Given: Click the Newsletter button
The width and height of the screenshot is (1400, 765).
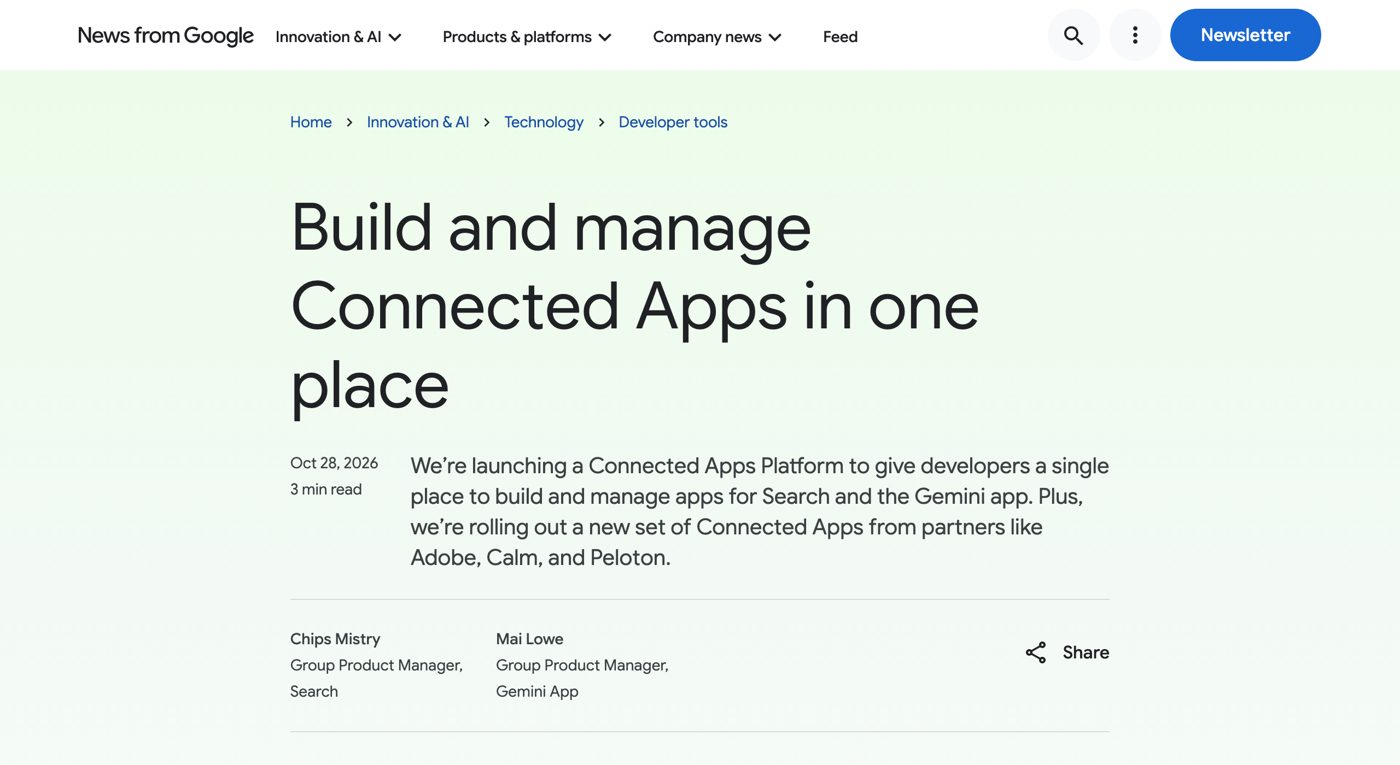Looking at the screenshot, I should point(1245,35).
